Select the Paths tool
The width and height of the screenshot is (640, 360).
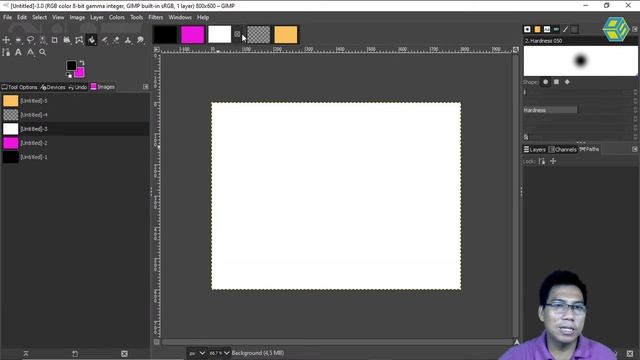tap(6, 52)
